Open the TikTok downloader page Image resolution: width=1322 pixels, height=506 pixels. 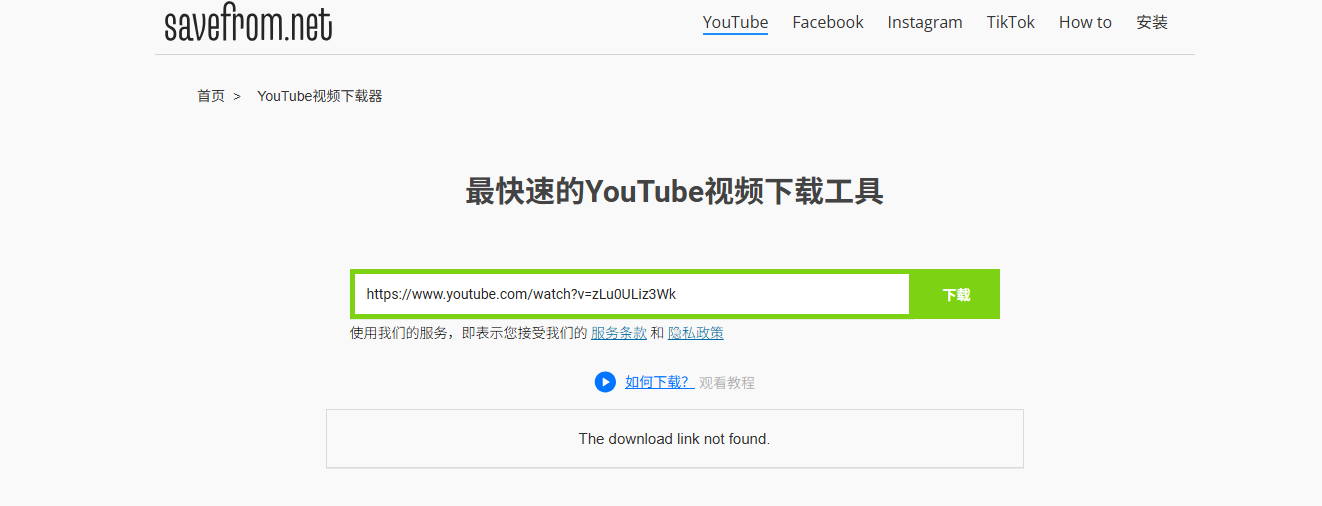coord(1010,22)
